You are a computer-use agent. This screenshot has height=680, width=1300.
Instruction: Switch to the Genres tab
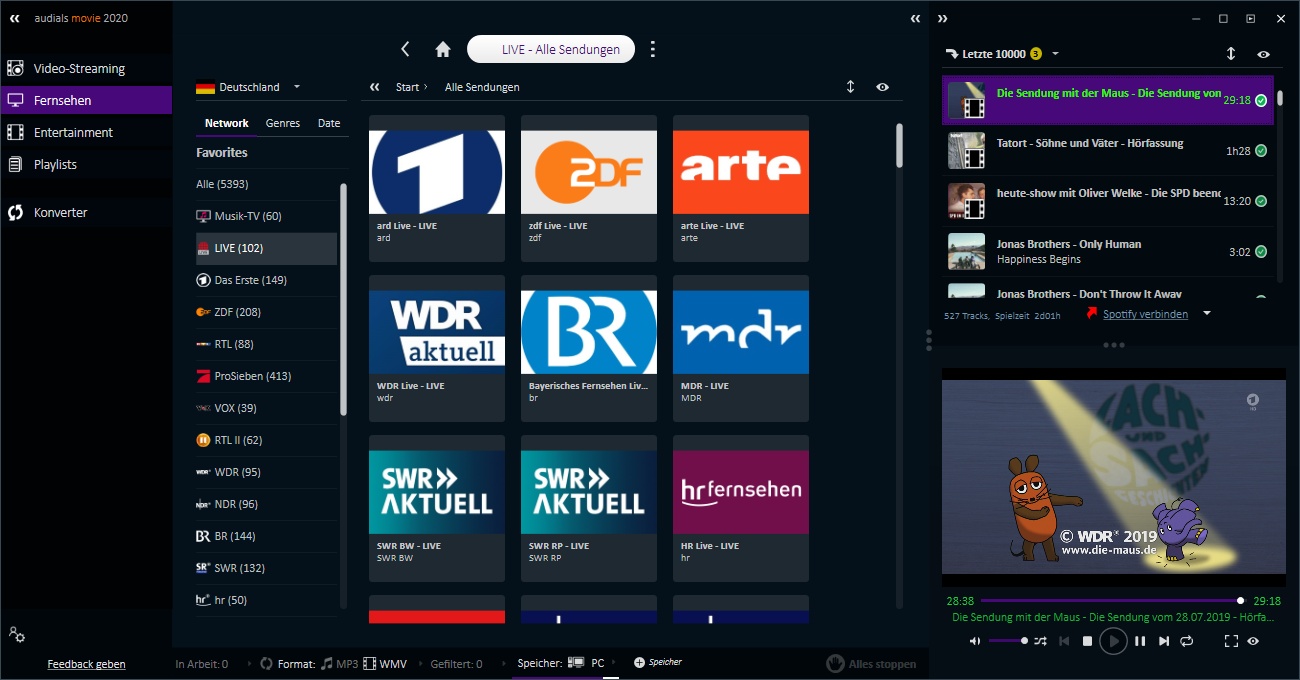(x=283, y=123)
